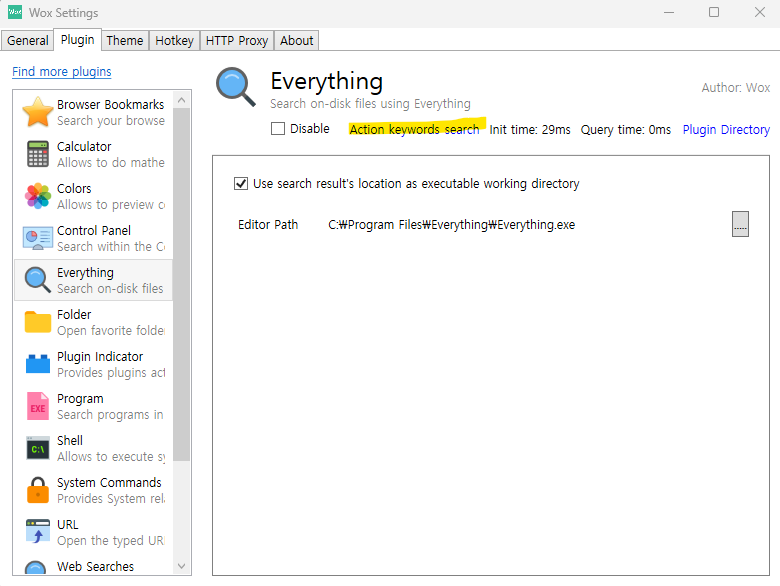Select the Browser Bookmarks plugin name
780x586 pixels.
click(x=110, y=104)
